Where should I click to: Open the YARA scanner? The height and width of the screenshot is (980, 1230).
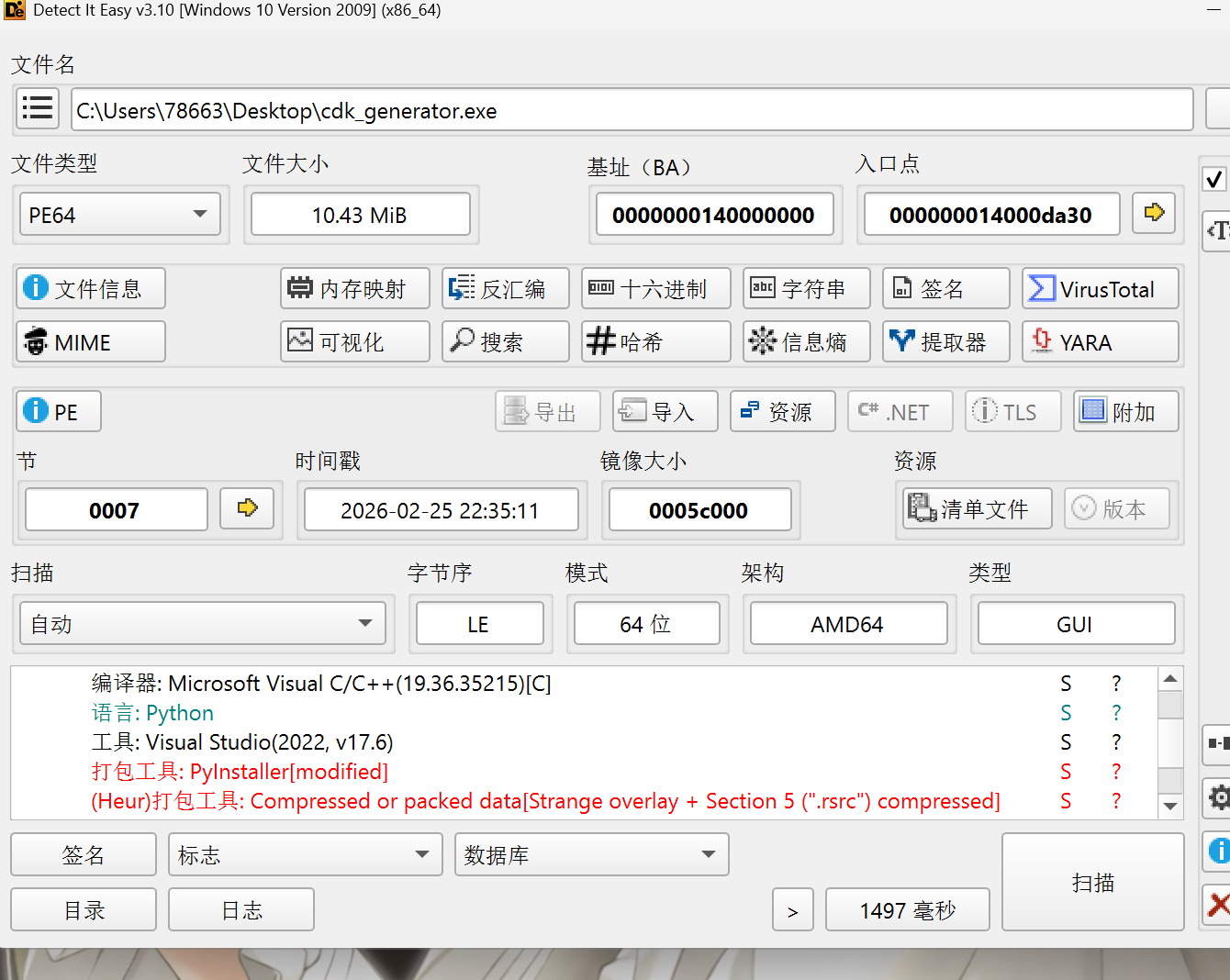tap(1101, 342)
